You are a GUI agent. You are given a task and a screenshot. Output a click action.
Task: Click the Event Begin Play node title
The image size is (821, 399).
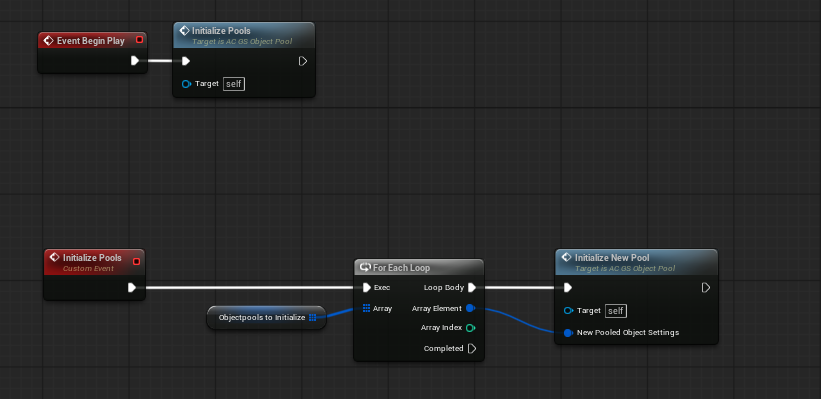pyautogui.click(x=91, y=41)
